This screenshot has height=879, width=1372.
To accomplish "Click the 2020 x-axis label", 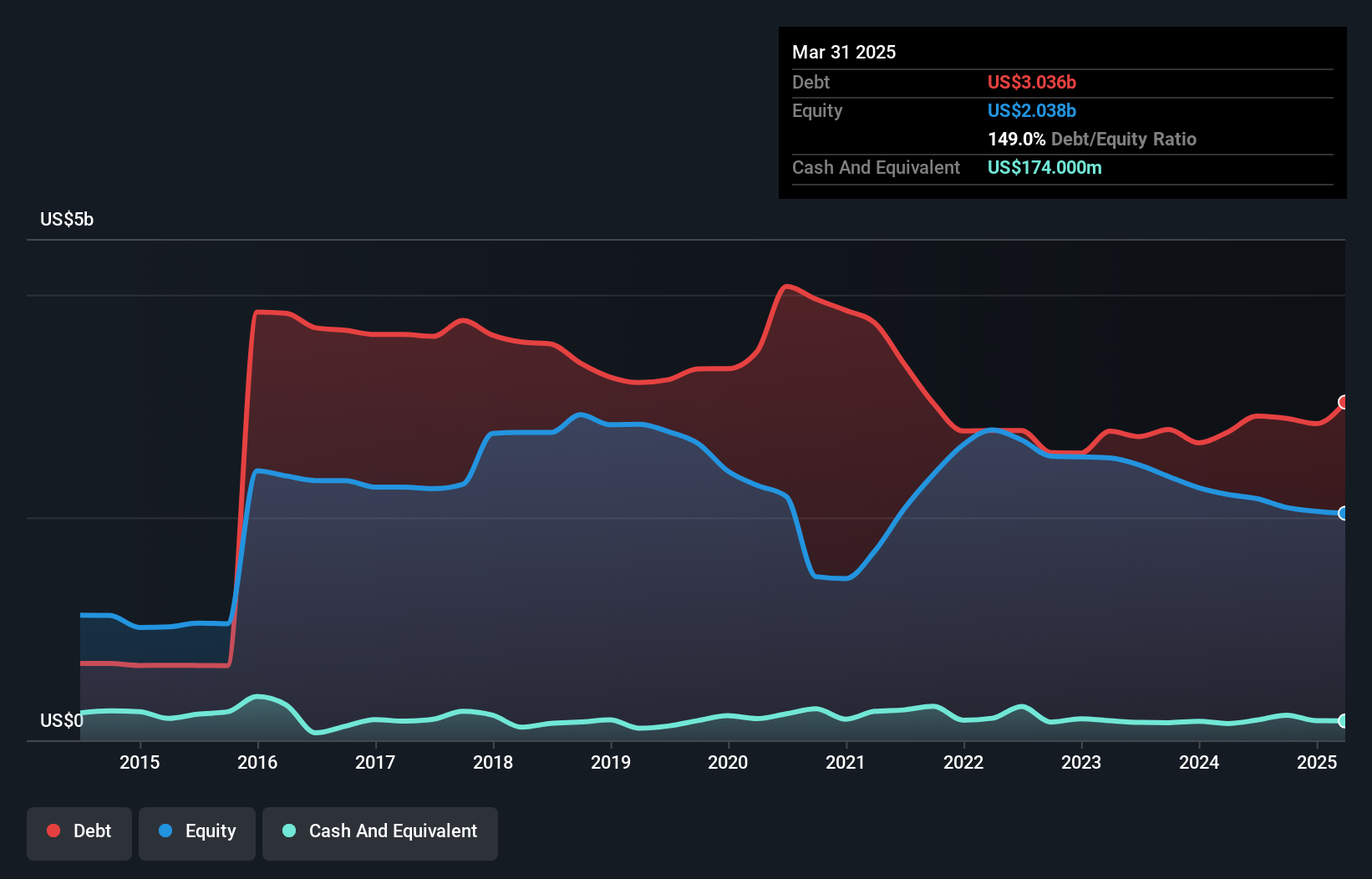I will coord(728,762).
